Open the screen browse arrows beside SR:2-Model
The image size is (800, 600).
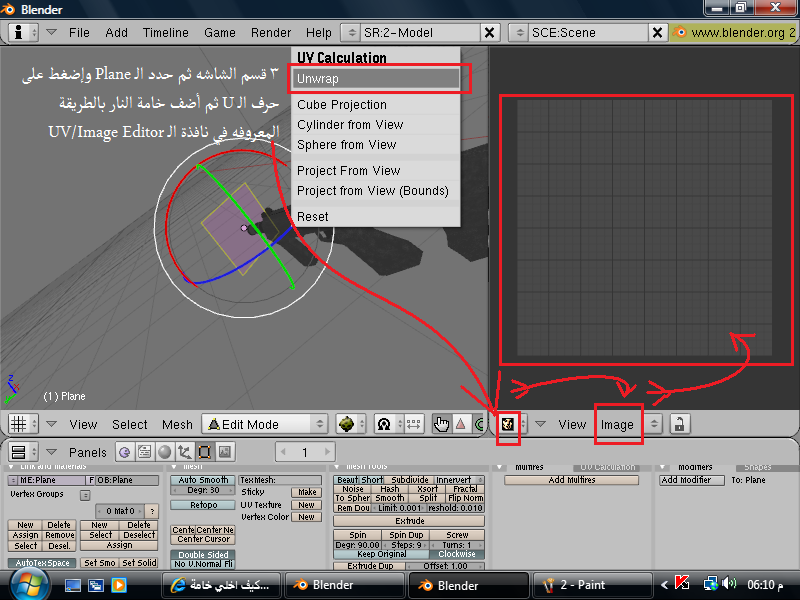[x=352, y=33]
